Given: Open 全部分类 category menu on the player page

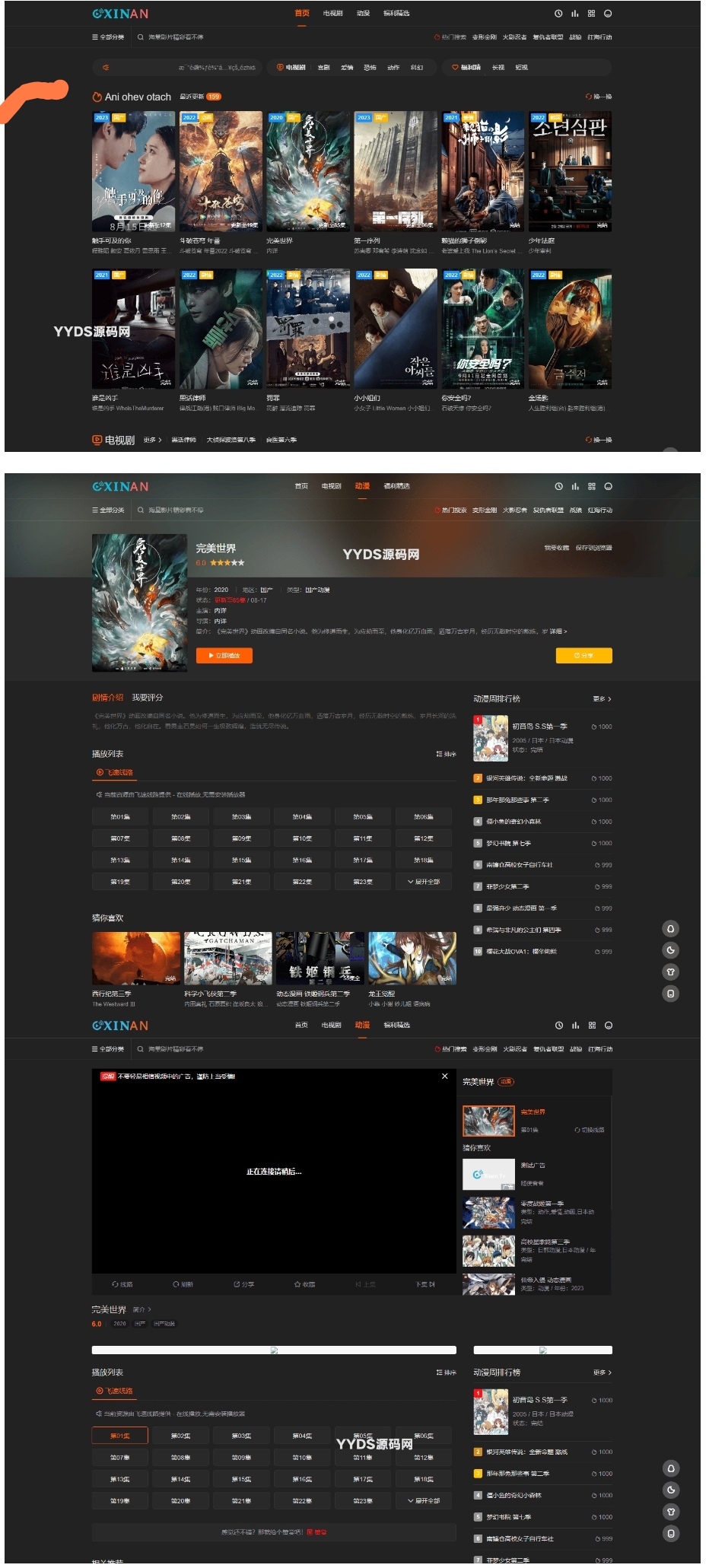Looking at the screenshot, I should tap(108, 1048).
